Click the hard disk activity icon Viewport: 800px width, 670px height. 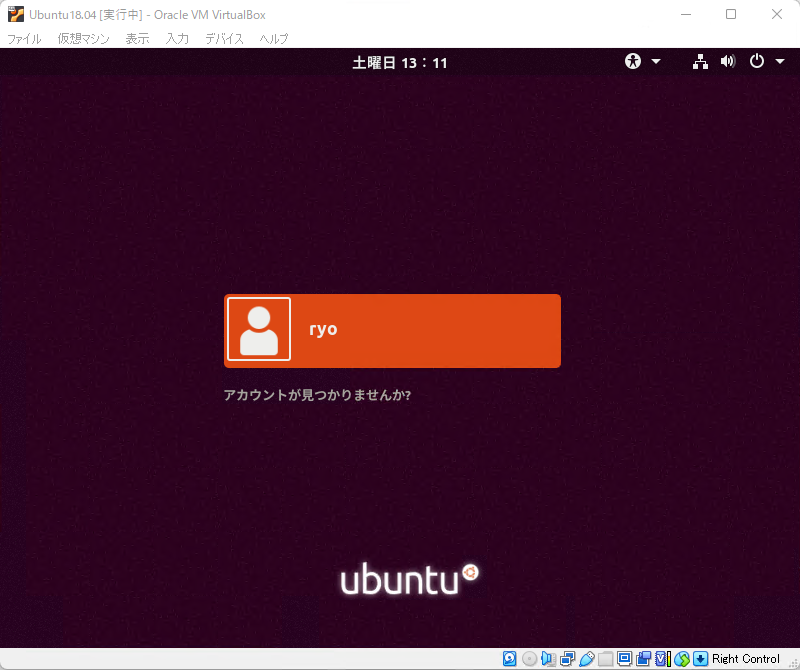pos(508,659)
